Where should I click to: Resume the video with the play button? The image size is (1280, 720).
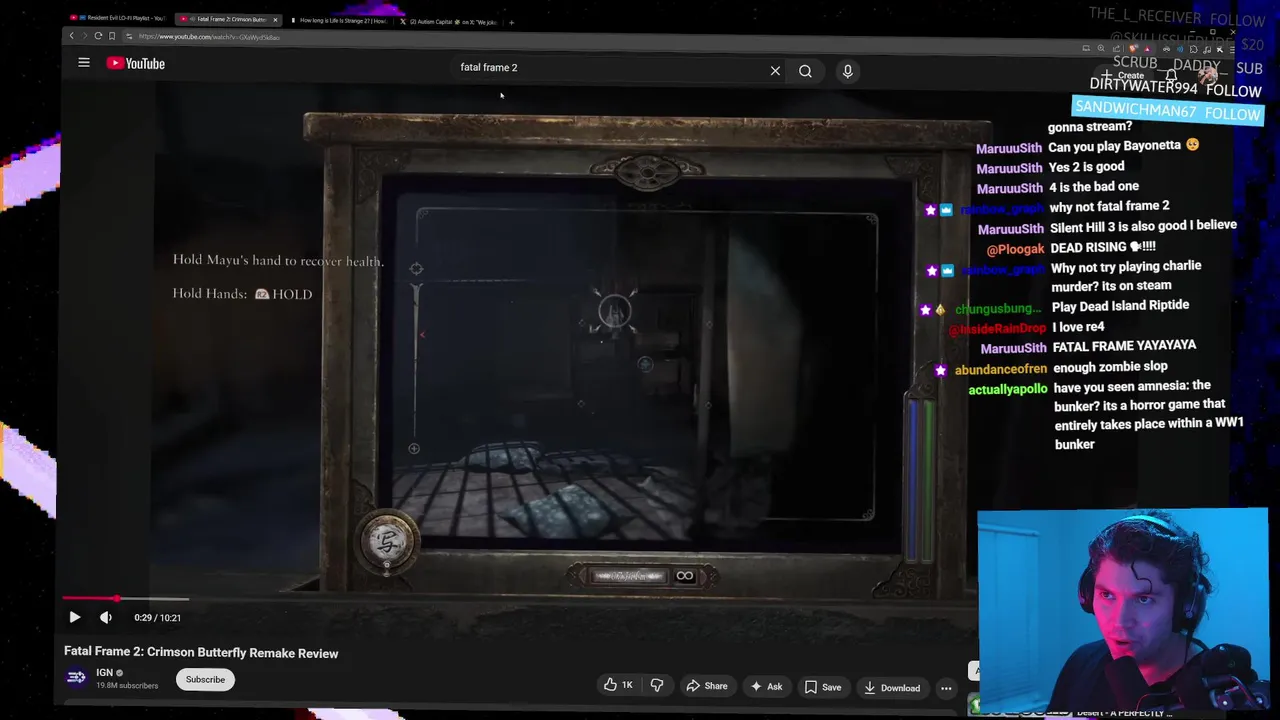tap(74, 617)
